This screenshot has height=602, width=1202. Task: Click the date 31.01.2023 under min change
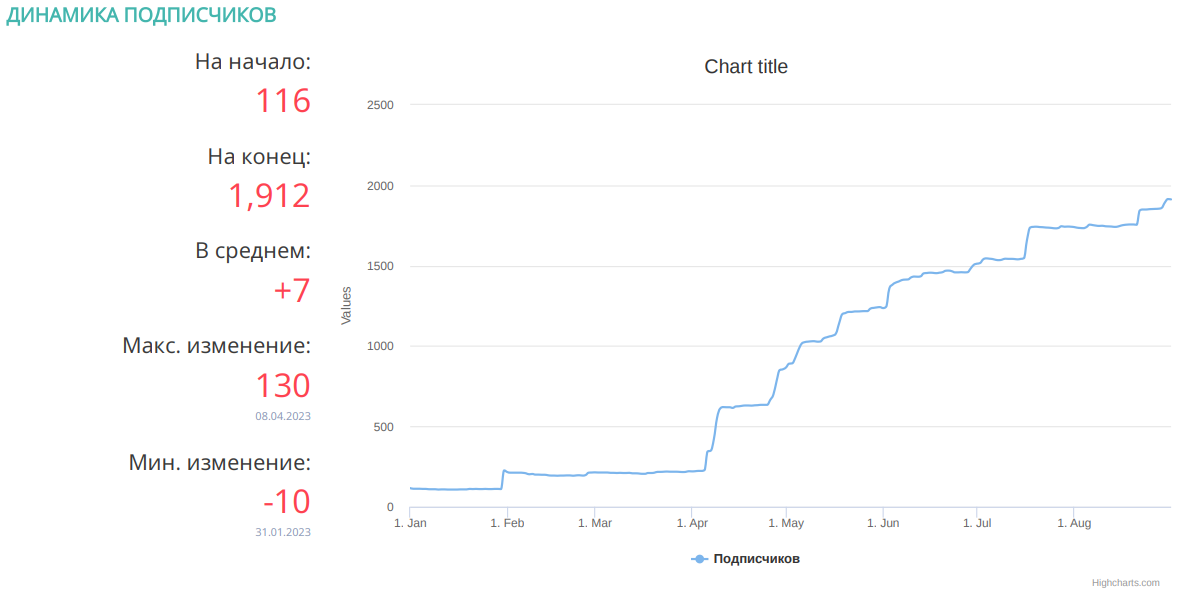click(282, 532)
